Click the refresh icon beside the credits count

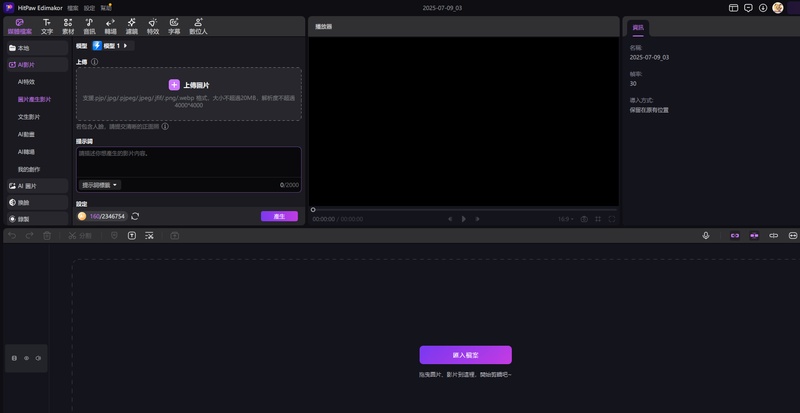pyautogui.click(x=135, y=216)
